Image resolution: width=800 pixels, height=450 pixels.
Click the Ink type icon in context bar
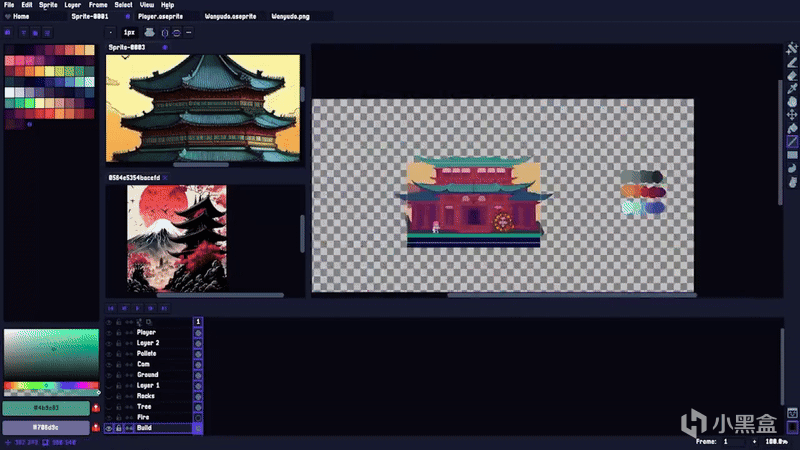[149, 33]
